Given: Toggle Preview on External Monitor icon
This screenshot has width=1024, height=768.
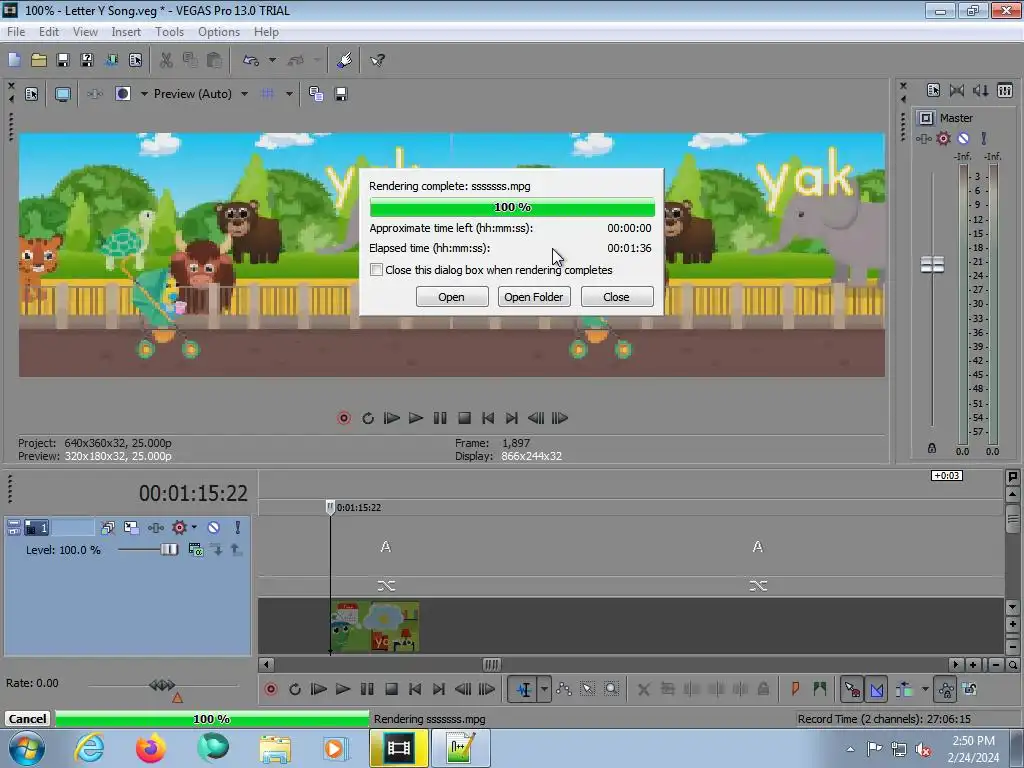Looking at the screenshot, I should point(63,94).
